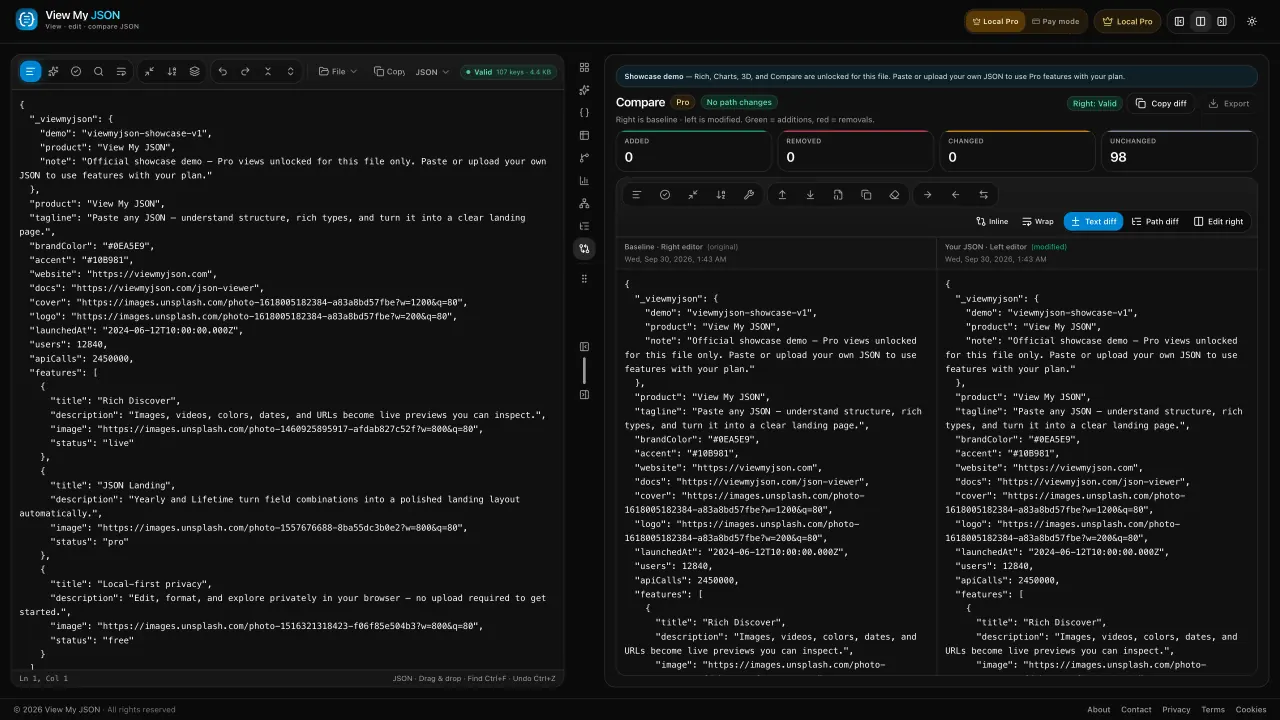Toggle the light/dark theme sun icon
Image resolution: width=1280 pixels, height=720 pixels.
click(x=1251, y=21)
